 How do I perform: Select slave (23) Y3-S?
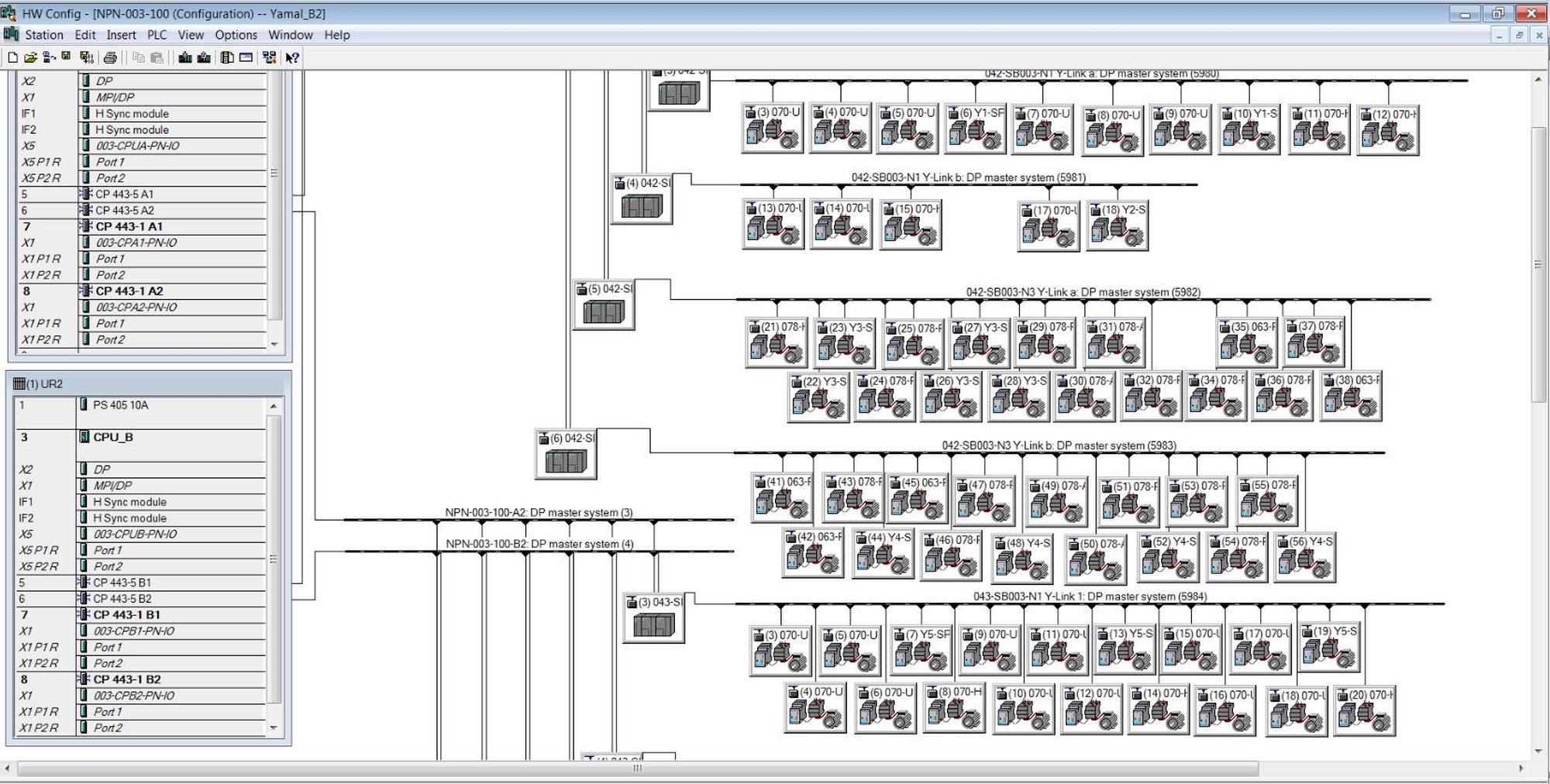(845, 343)
